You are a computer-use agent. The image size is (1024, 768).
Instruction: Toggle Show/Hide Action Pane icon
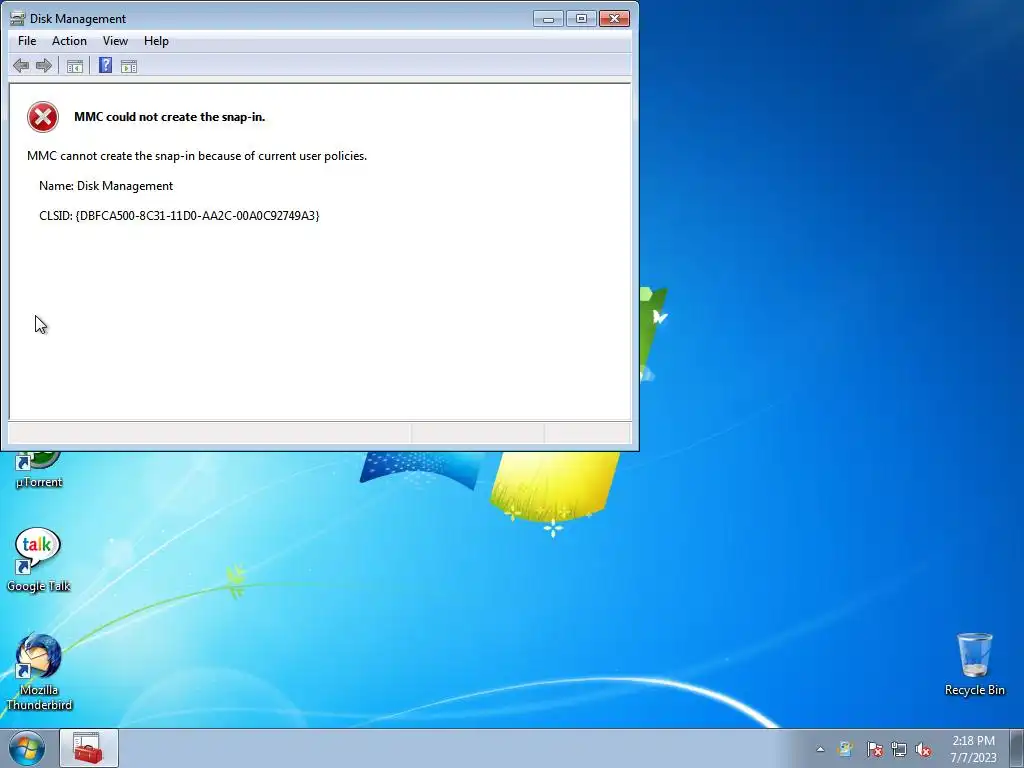pyautogui.click(x=129, y=66)
